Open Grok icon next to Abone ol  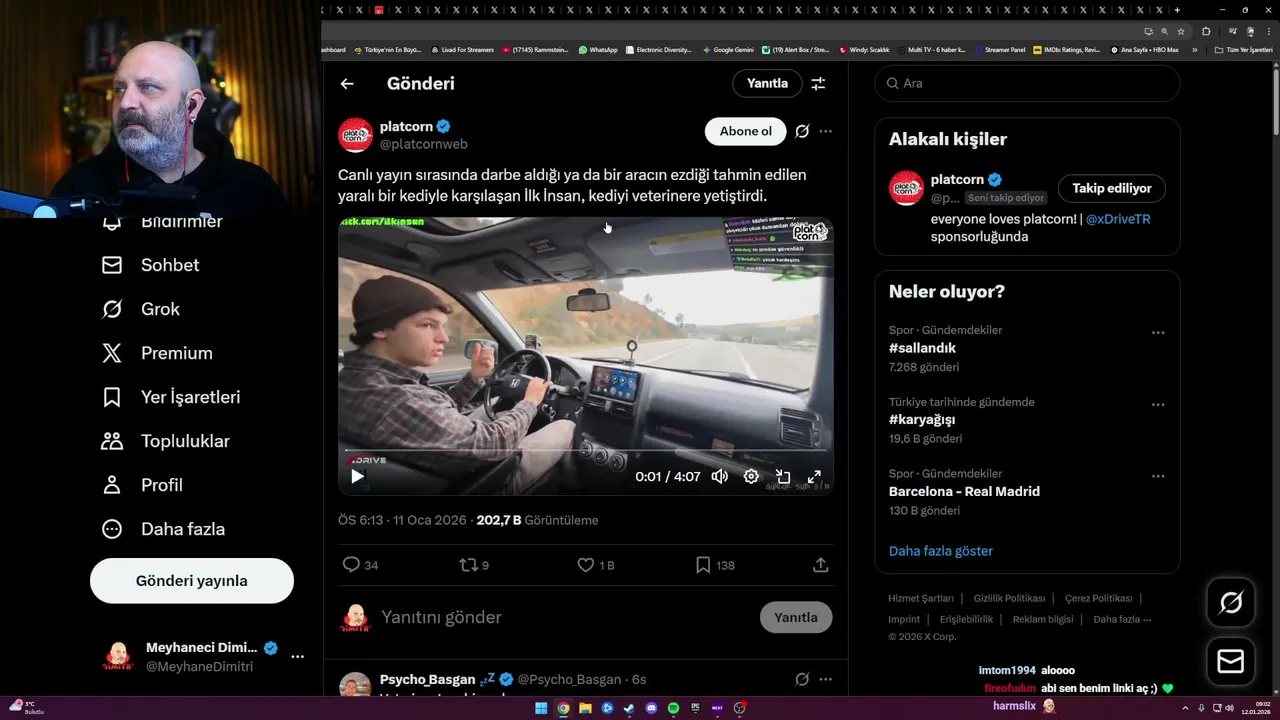[802, 131]
